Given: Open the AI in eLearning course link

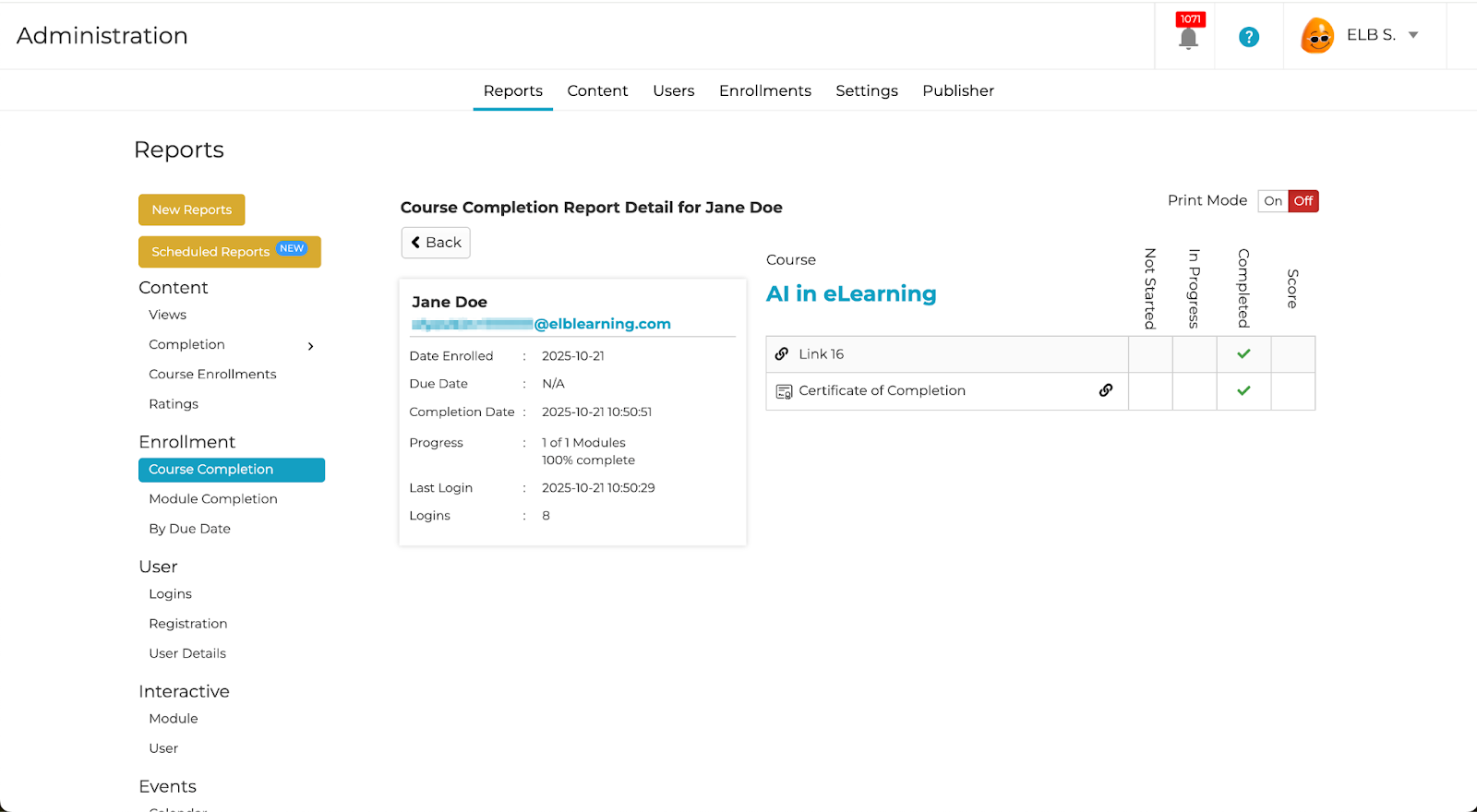Looking at the screenshot, I should (x=850, y=293).
